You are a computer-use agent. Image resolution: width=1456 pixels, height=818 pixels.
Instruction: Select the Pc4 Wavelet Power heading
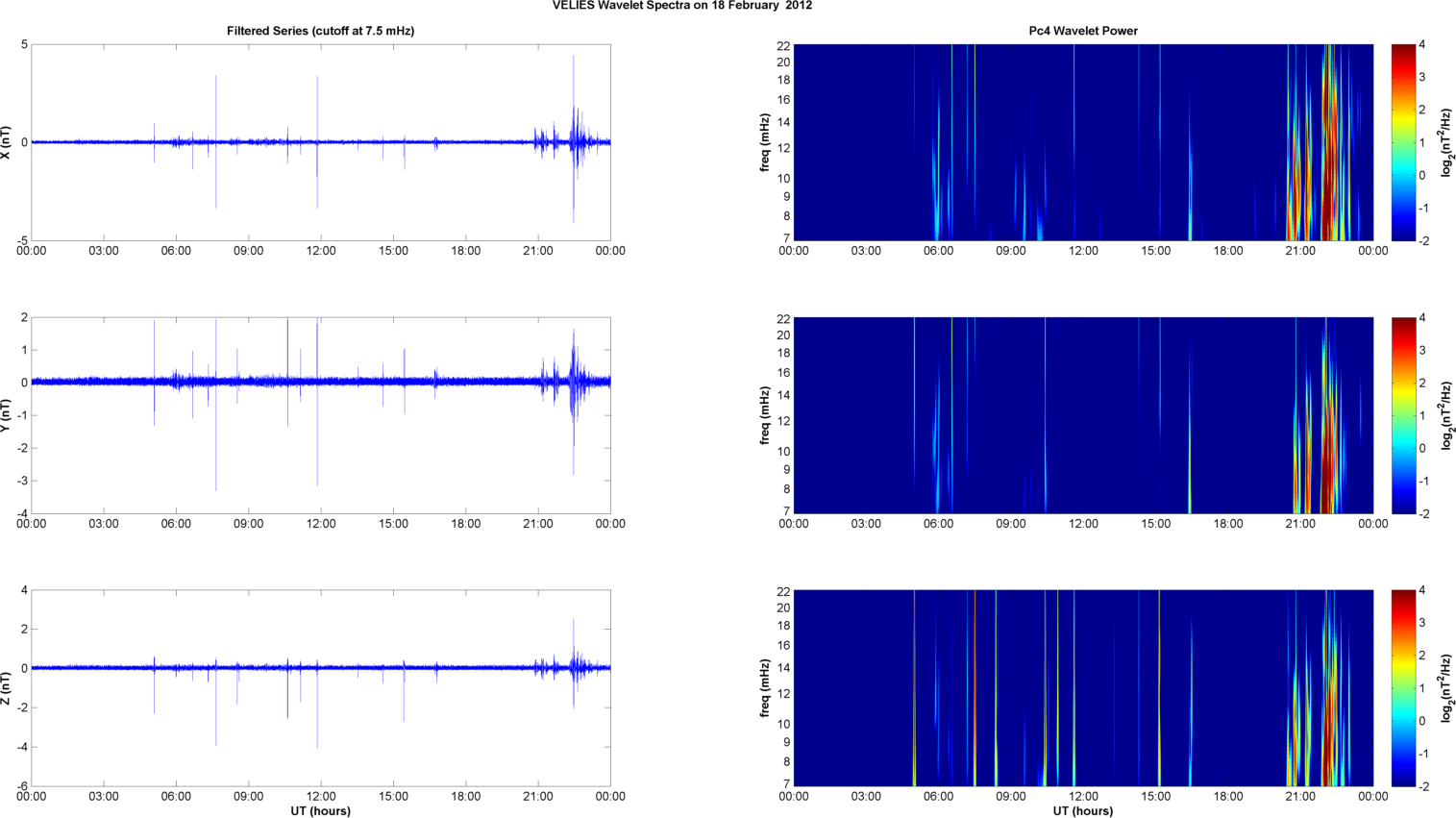click(x=1082, y=31)
